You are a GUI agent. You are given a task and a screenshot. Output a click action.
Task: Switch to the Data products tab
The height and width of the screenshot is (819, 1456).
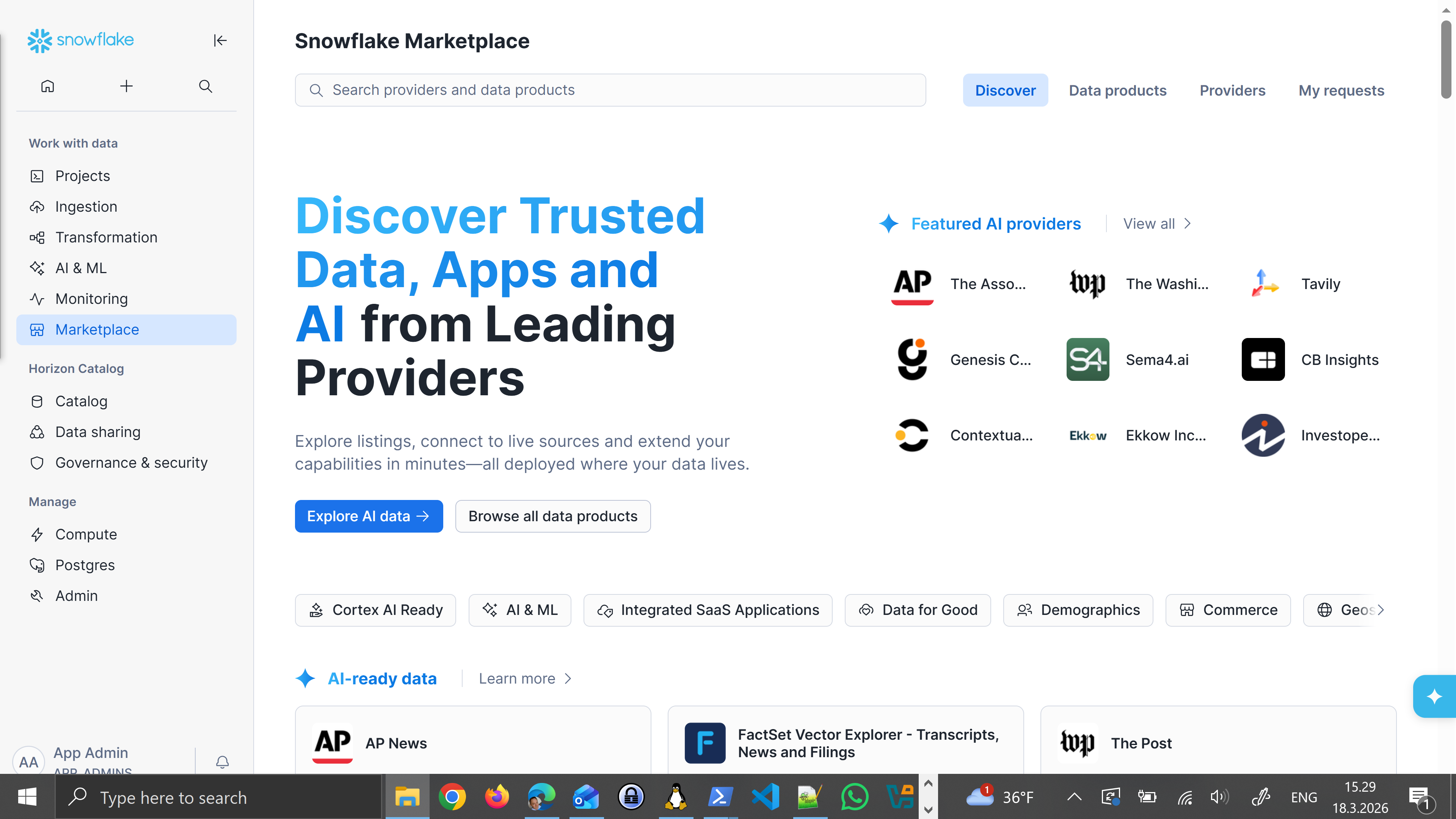(1117, 91)
